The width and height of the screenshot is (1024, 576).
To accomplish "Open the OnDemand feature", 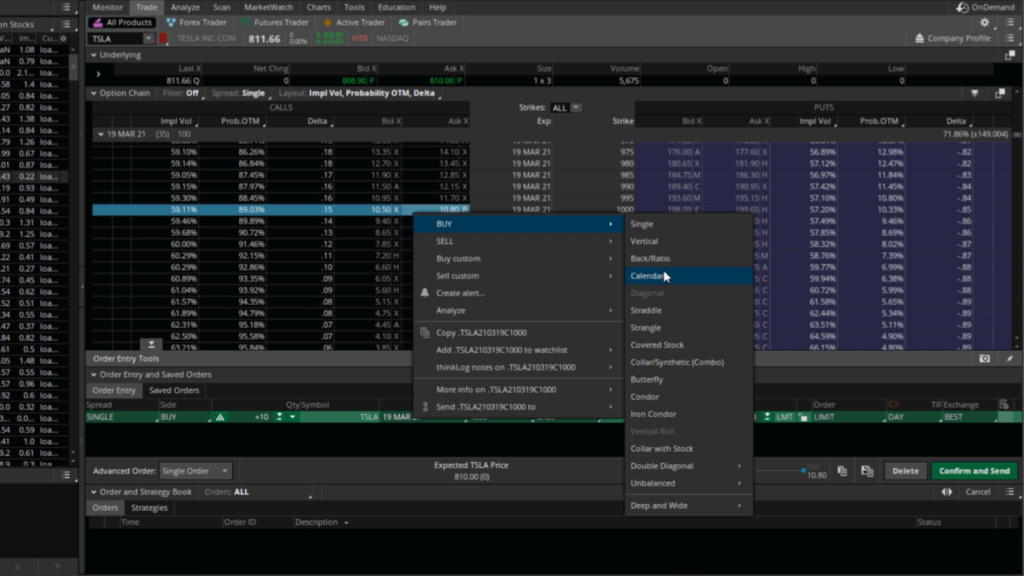I will coord(985,7).
